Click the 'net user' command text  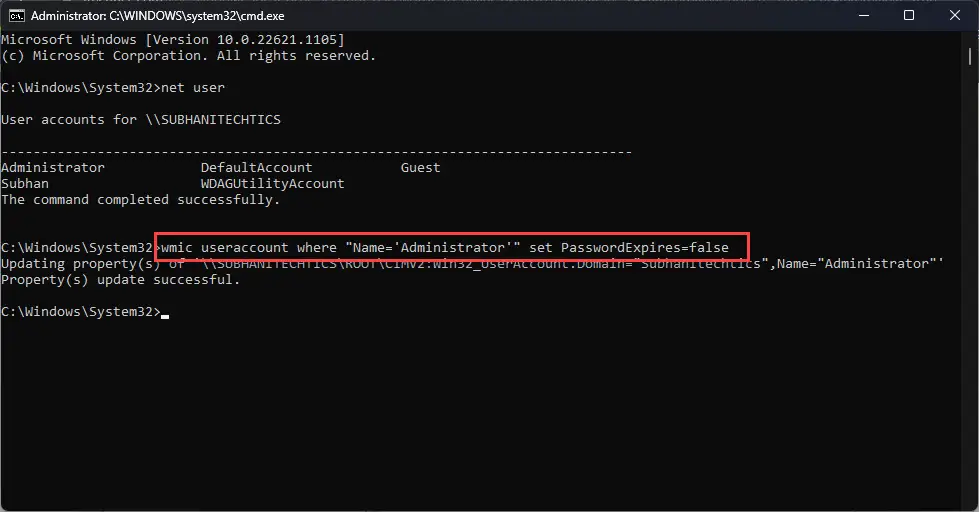[193, 88]
